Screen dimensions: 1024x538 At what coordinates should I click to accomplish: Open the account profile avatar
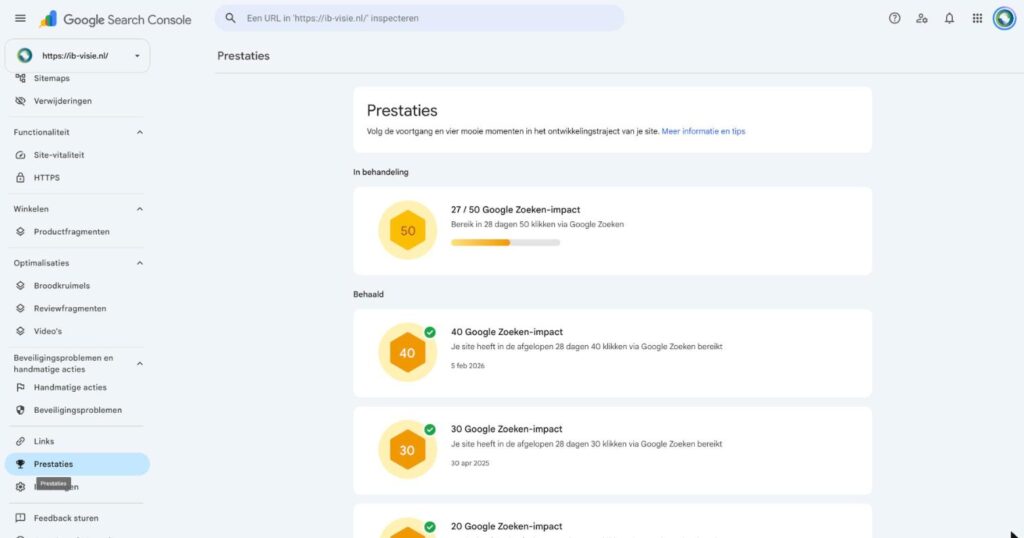tap(1004, 18)
